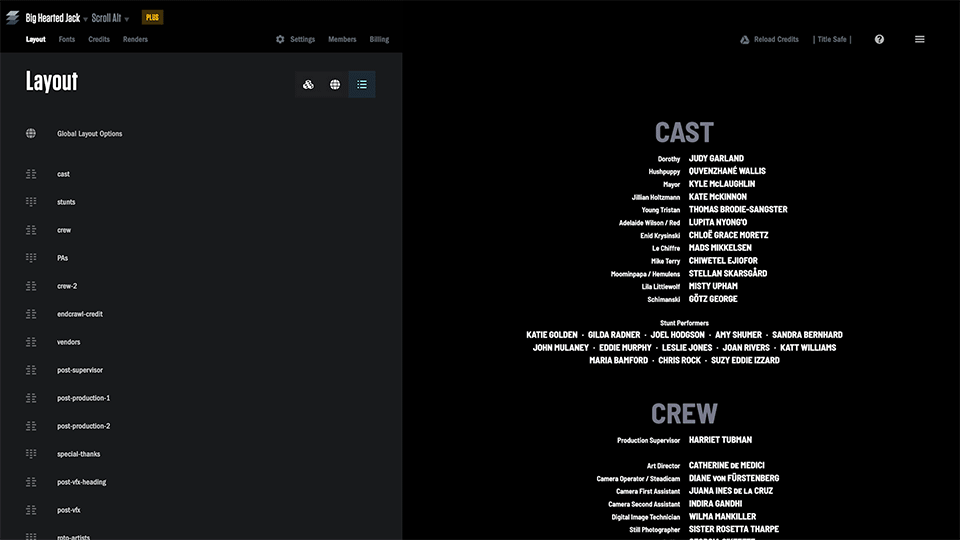Click the globe icon beside Global Layout Options
Screen dimensions: 960x540
[x=31, y=133]
